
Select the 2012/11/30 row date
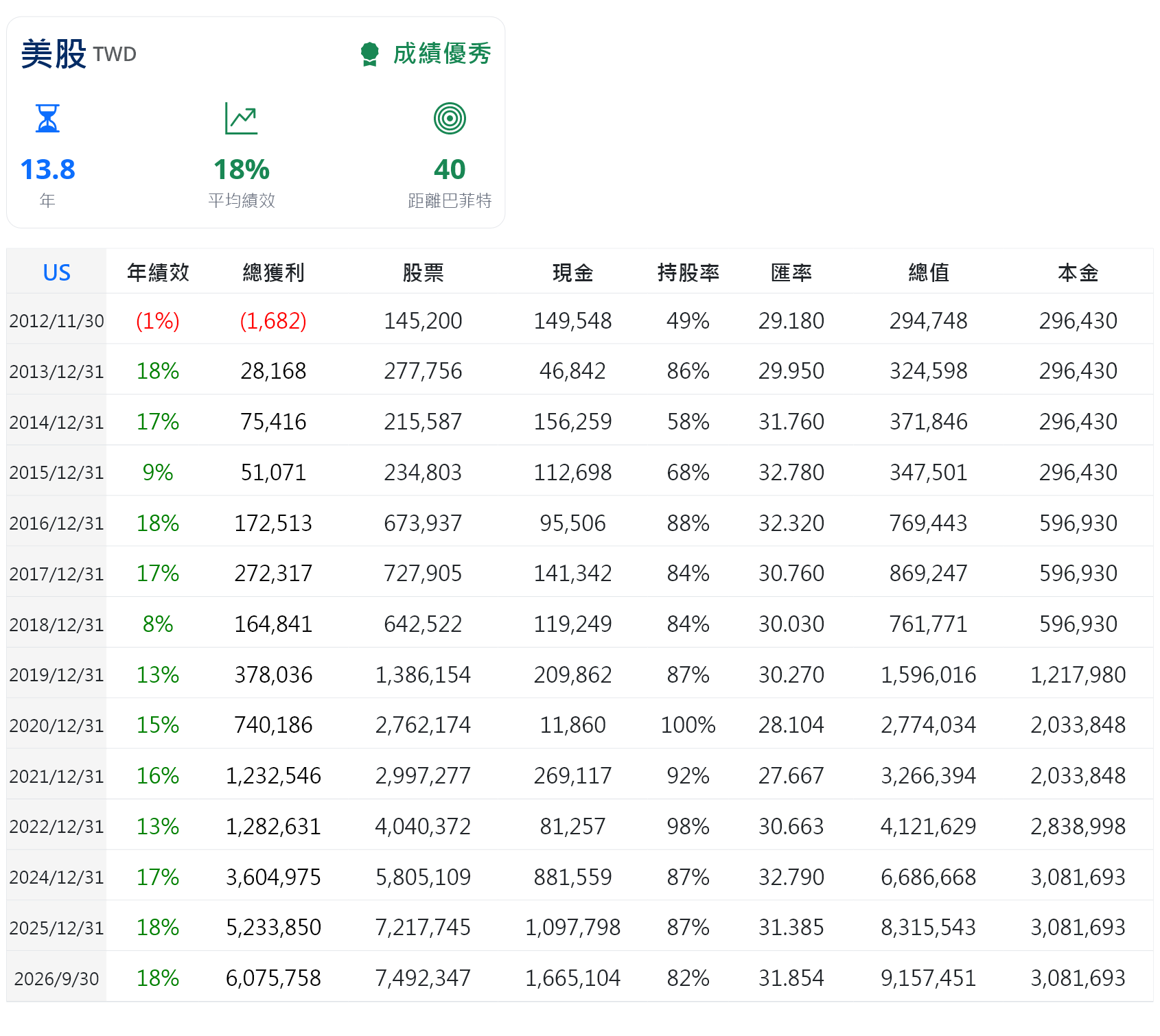[x=56, y=321]
